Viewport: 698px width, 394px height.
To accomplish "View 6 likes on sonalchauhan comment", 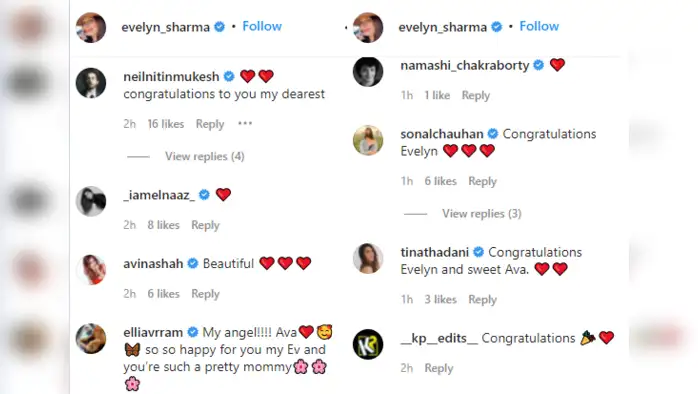I will [440, 181].
